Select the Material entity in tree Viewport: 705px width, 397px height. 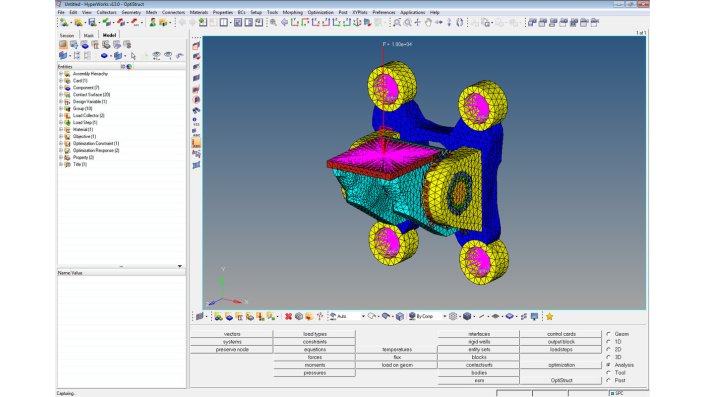83,129
